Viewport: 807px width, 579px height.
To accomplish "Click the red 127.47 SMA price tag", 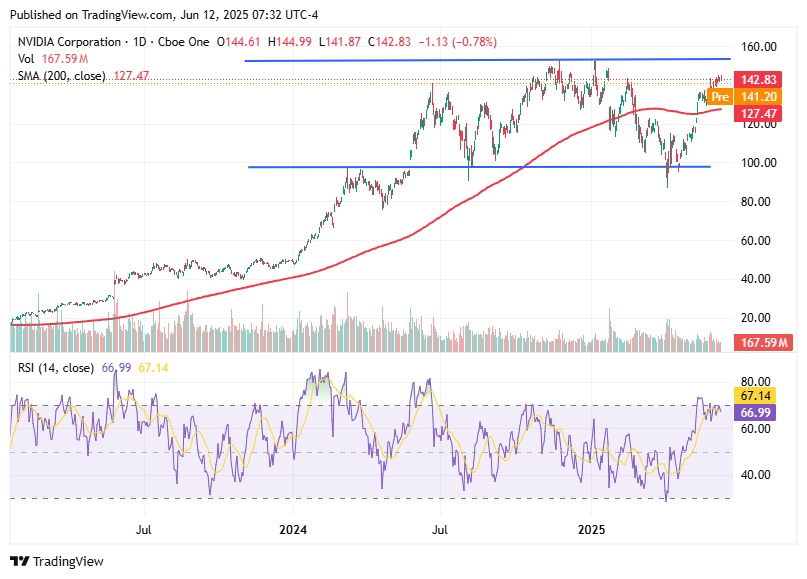I will coord(758,114).
